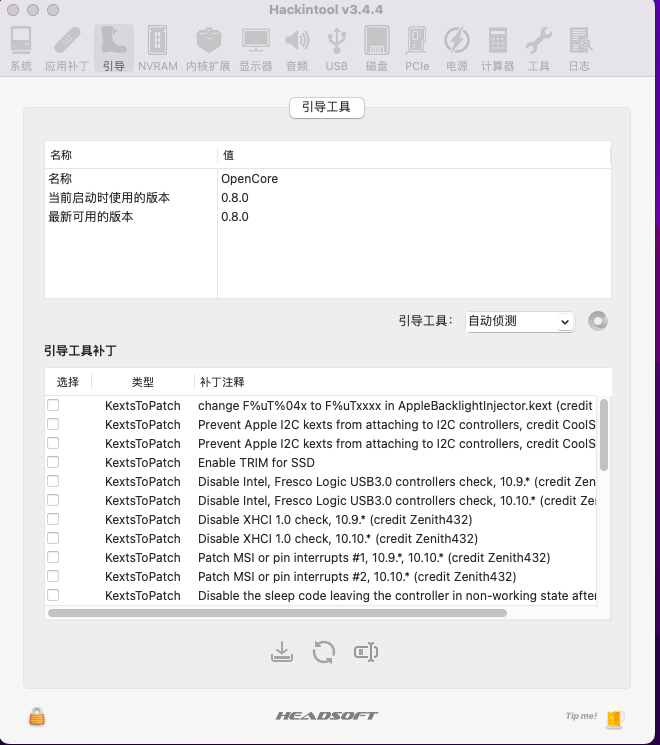This screenshot has width=660, height=745.
Task: Click the round gray button beside 自动侦测
Action: [598, 321]
